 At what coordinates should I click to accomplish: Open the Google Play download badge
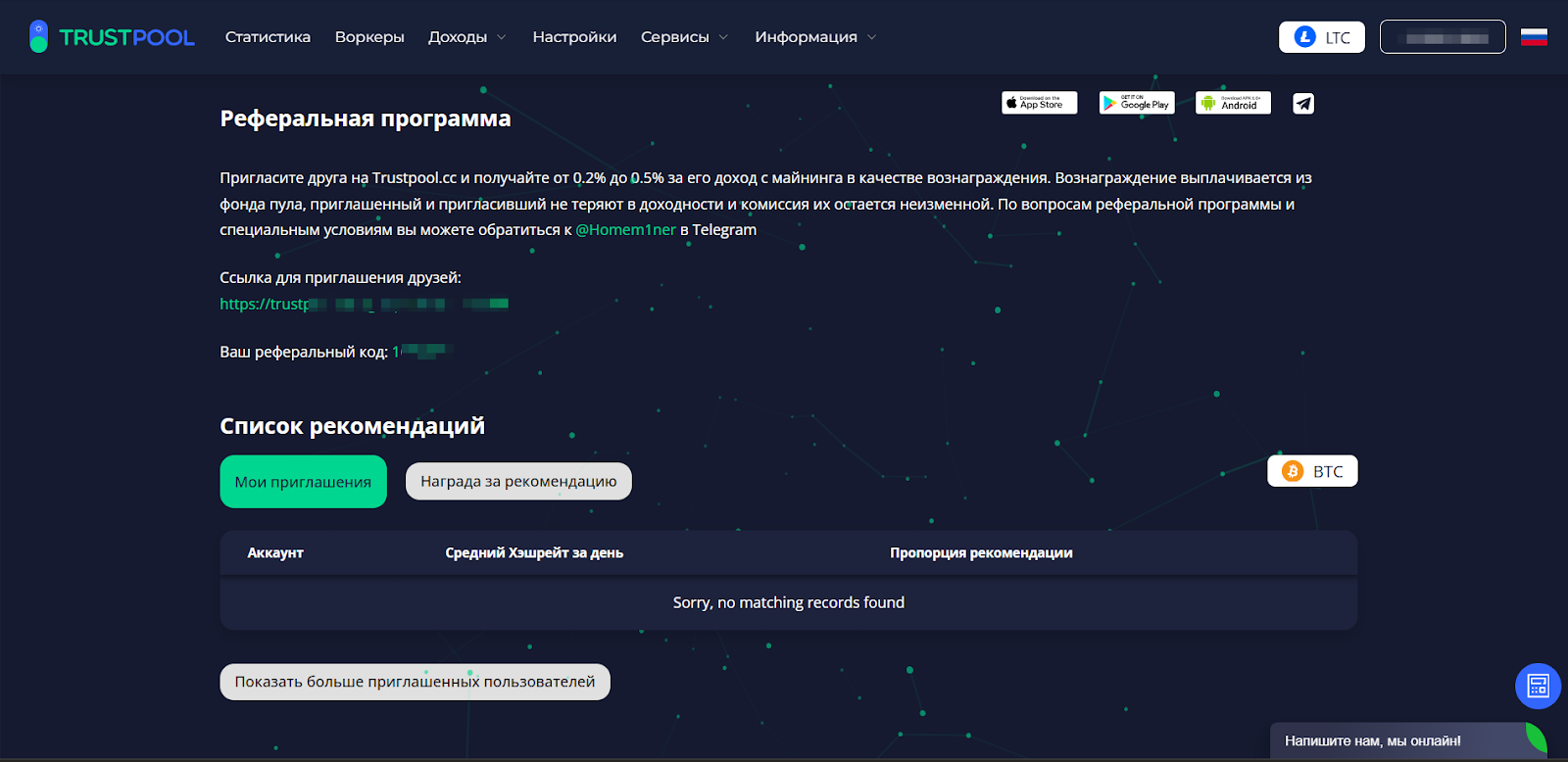(1136, 103)
